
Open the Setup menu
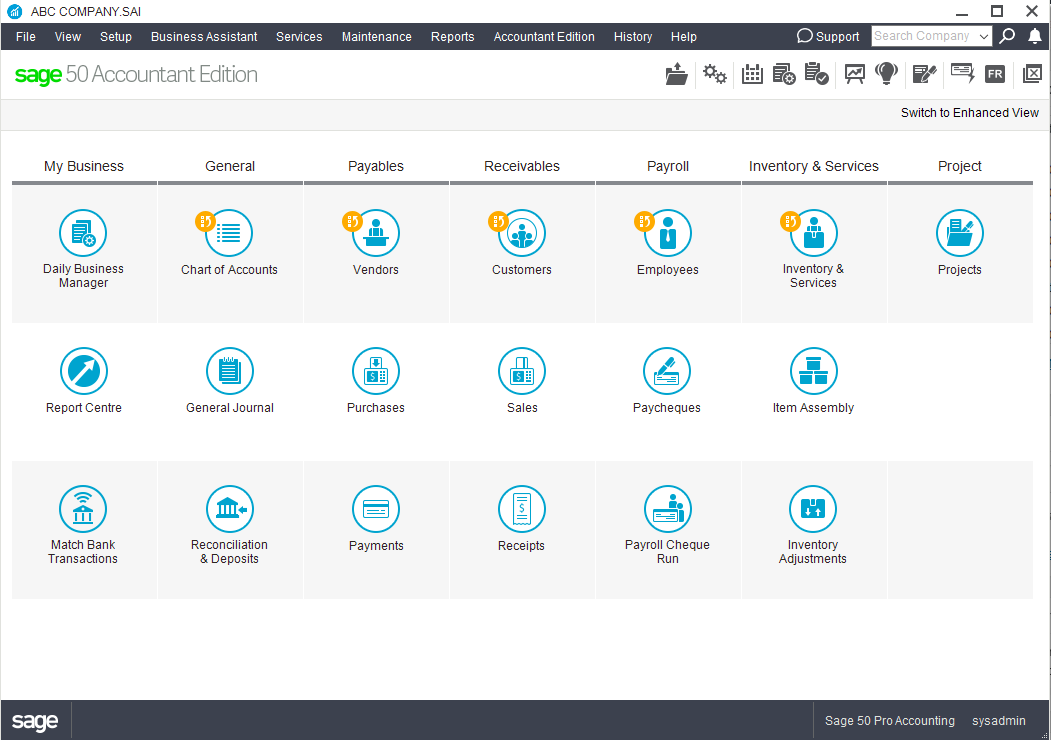[116, 37]
